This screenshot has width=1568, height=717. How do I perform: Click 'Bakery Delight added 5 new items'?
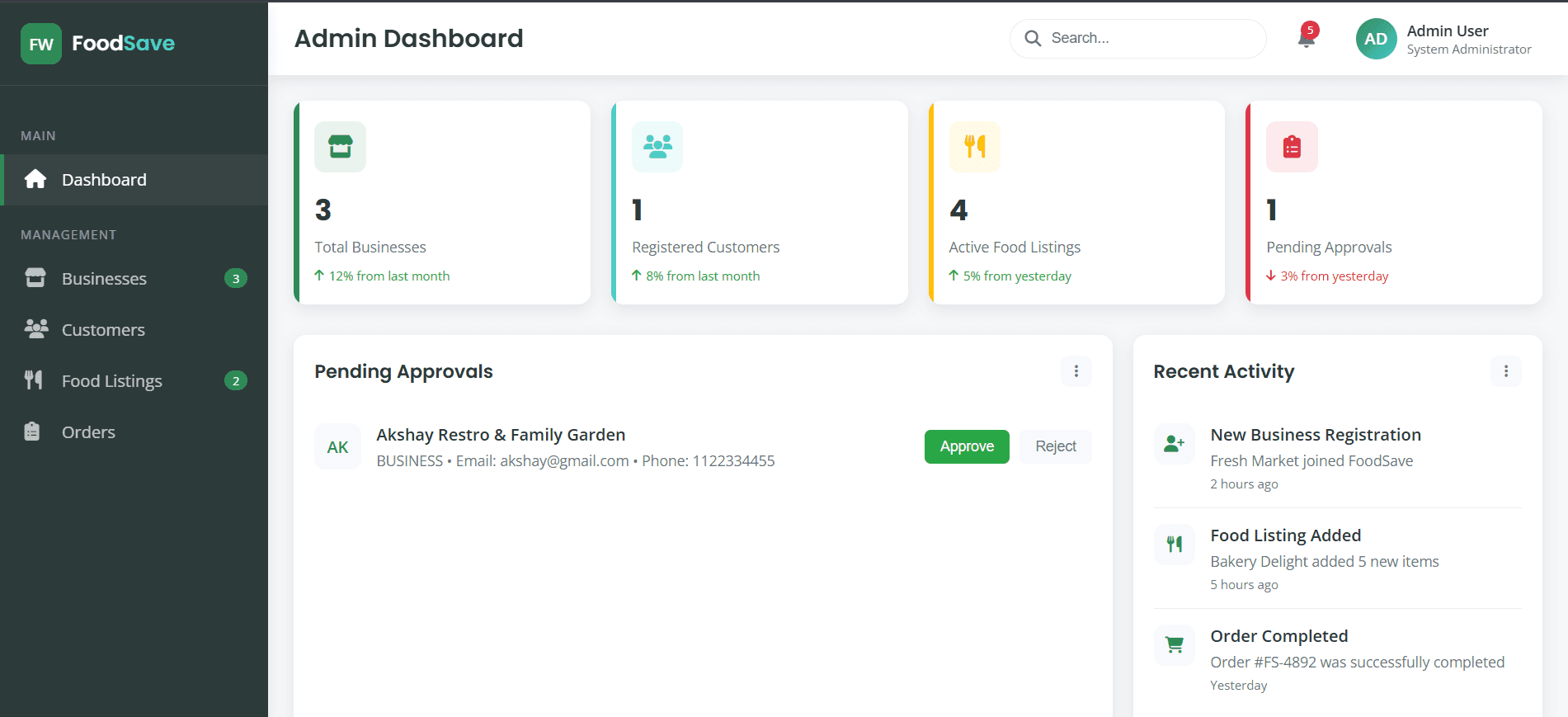(1325, 562)
